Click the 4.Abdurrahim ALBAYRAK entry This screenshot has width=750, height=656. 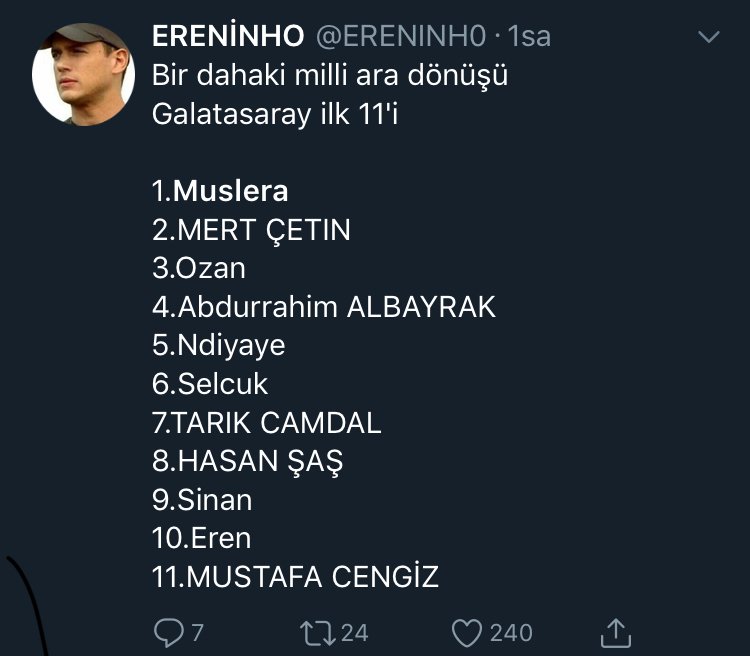point(324,307)
